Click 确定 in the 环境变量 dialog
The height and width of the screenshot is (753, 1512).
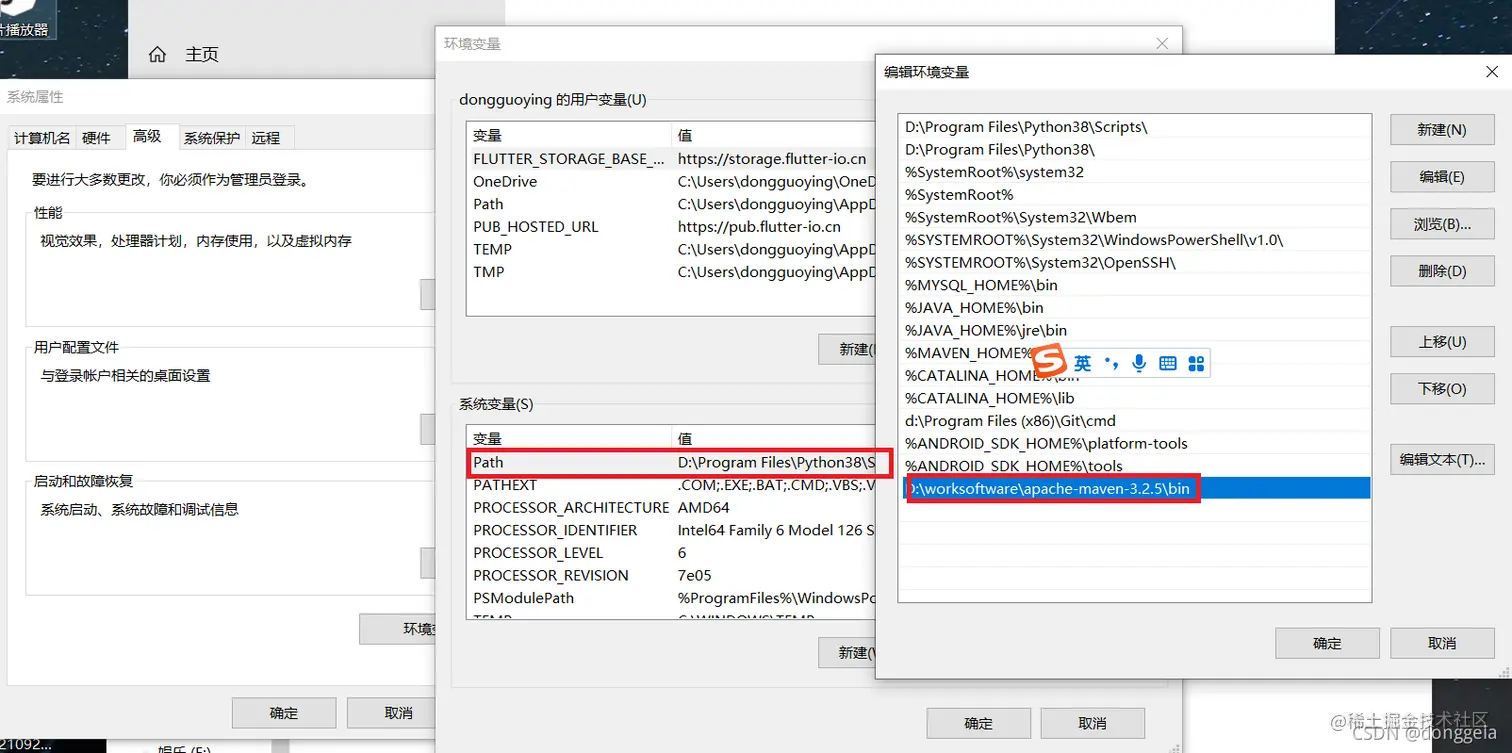pyautogui.click(x=978, y=723)
